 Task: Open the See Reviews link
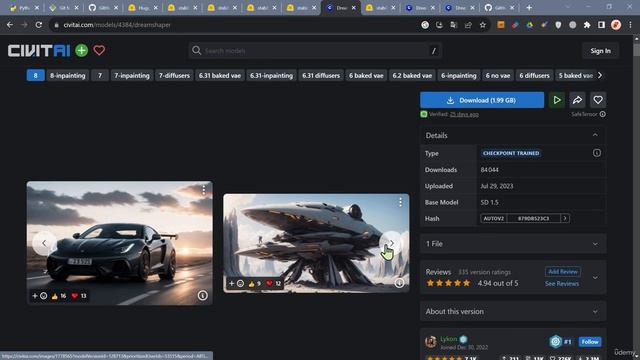(x=562, y=284)
